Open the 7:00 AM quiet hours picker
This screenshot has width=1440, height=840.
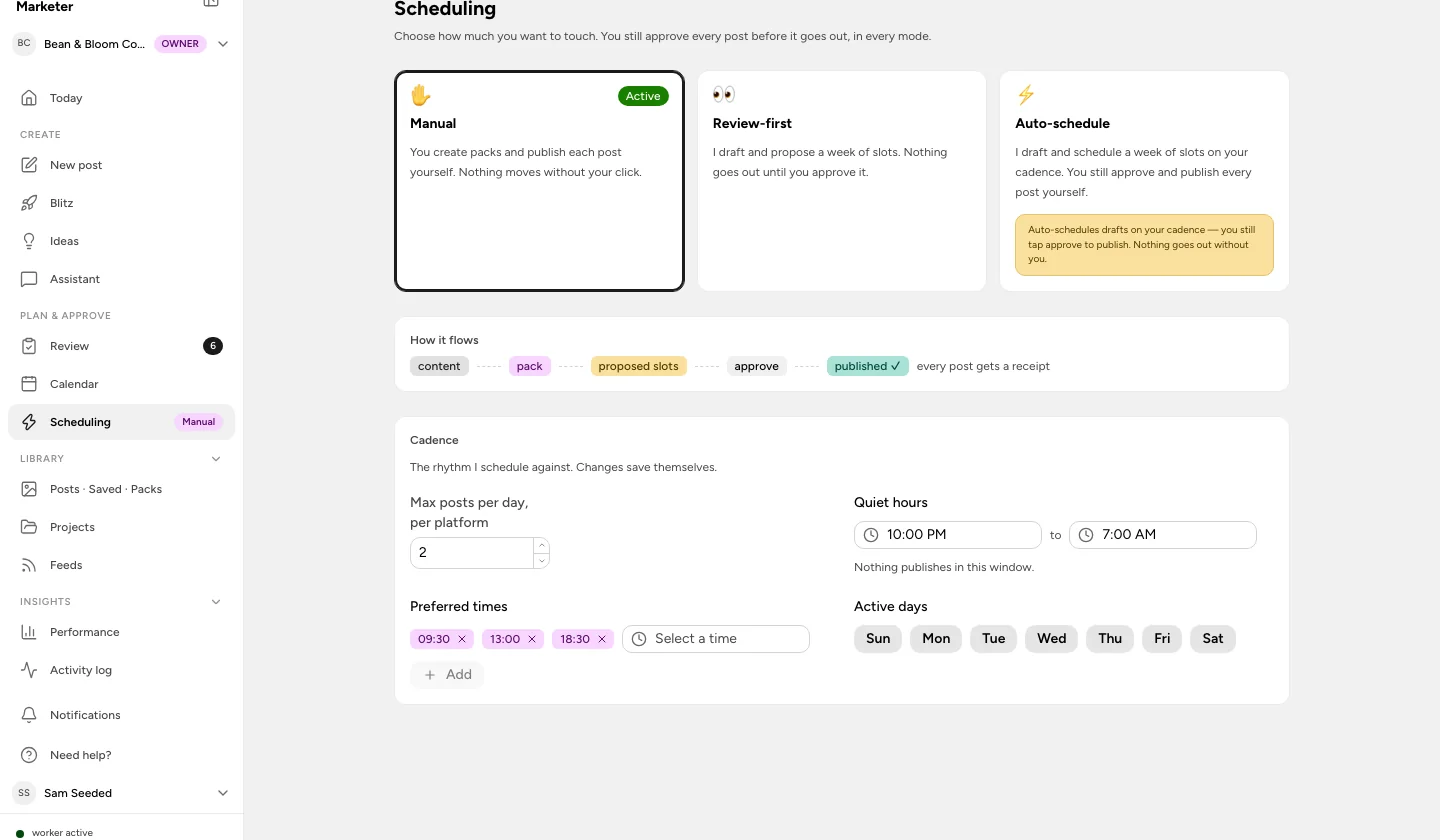click(1163, 535)
